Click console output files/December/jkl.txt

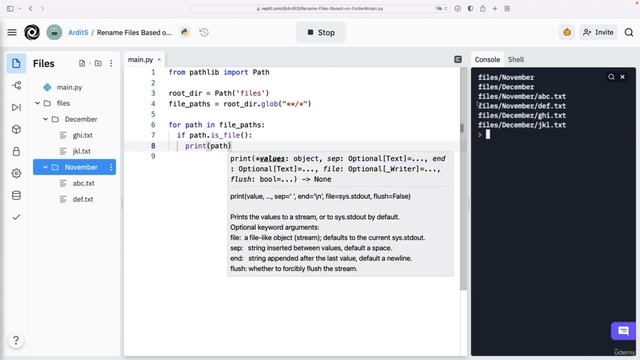(x=522, y=125)
